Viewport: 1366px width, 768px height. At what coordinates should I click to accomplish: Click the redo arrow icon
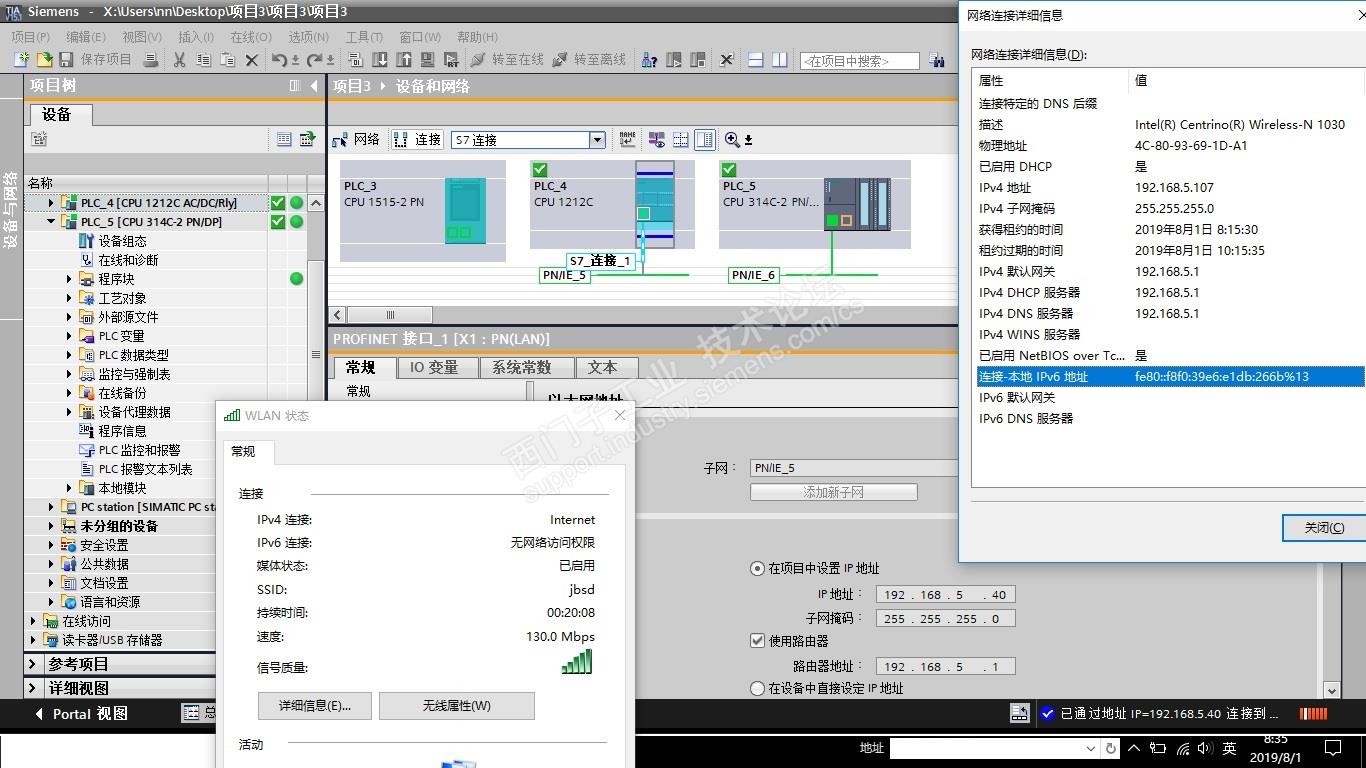314,60
